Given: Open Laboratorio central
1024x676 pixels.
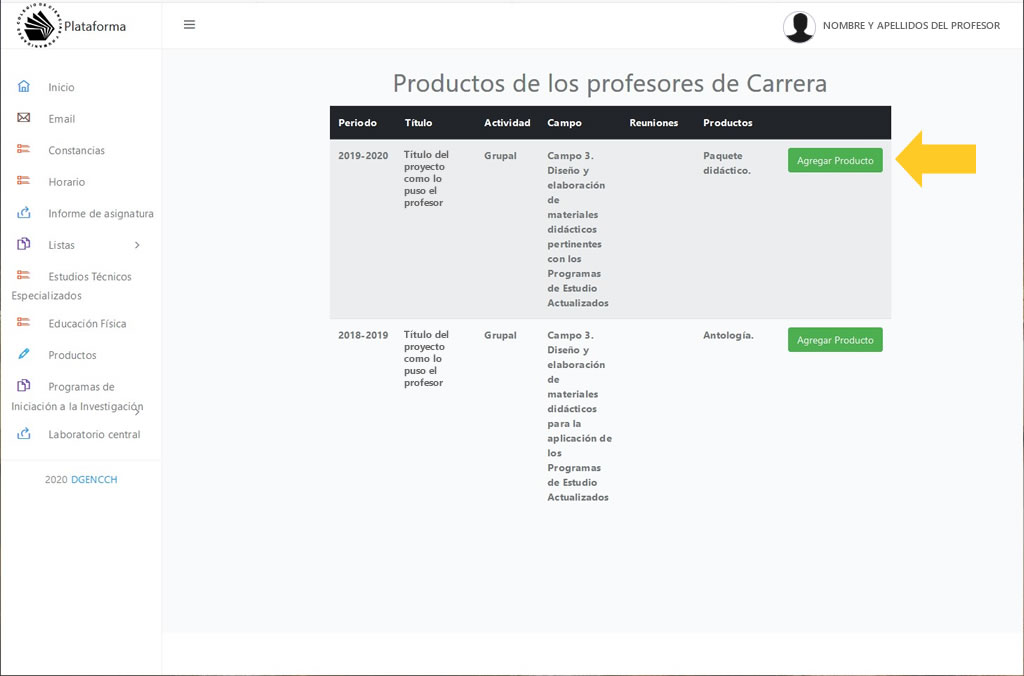Looking at the screenshot, I should pyautogui.click(x=94, y=434).
